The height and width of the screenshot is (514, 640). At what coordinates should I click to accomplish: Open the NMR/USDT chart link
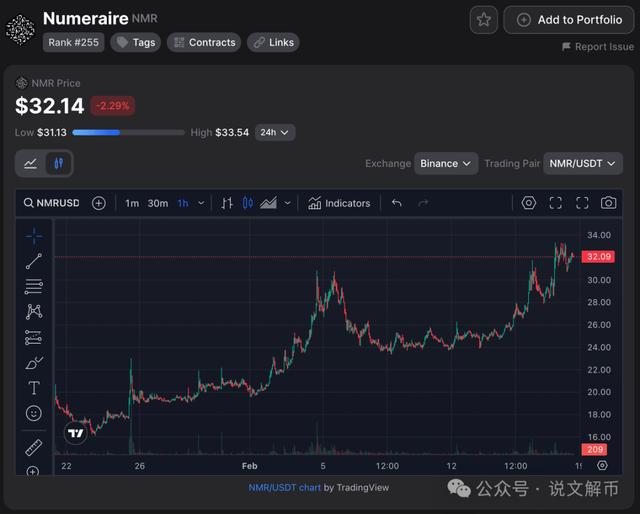click(x=284, y=487)
